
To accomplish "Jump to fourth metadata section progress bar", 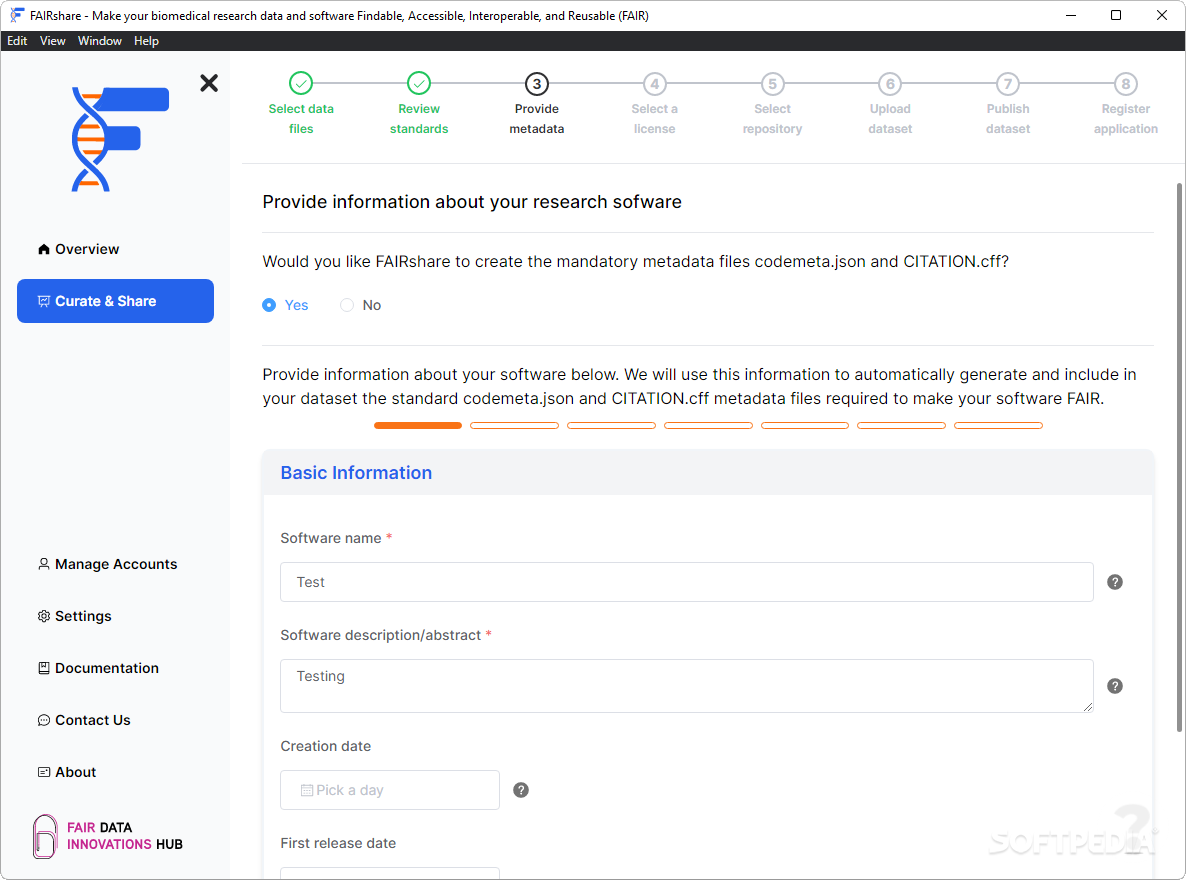I will (x=708, y=425).
